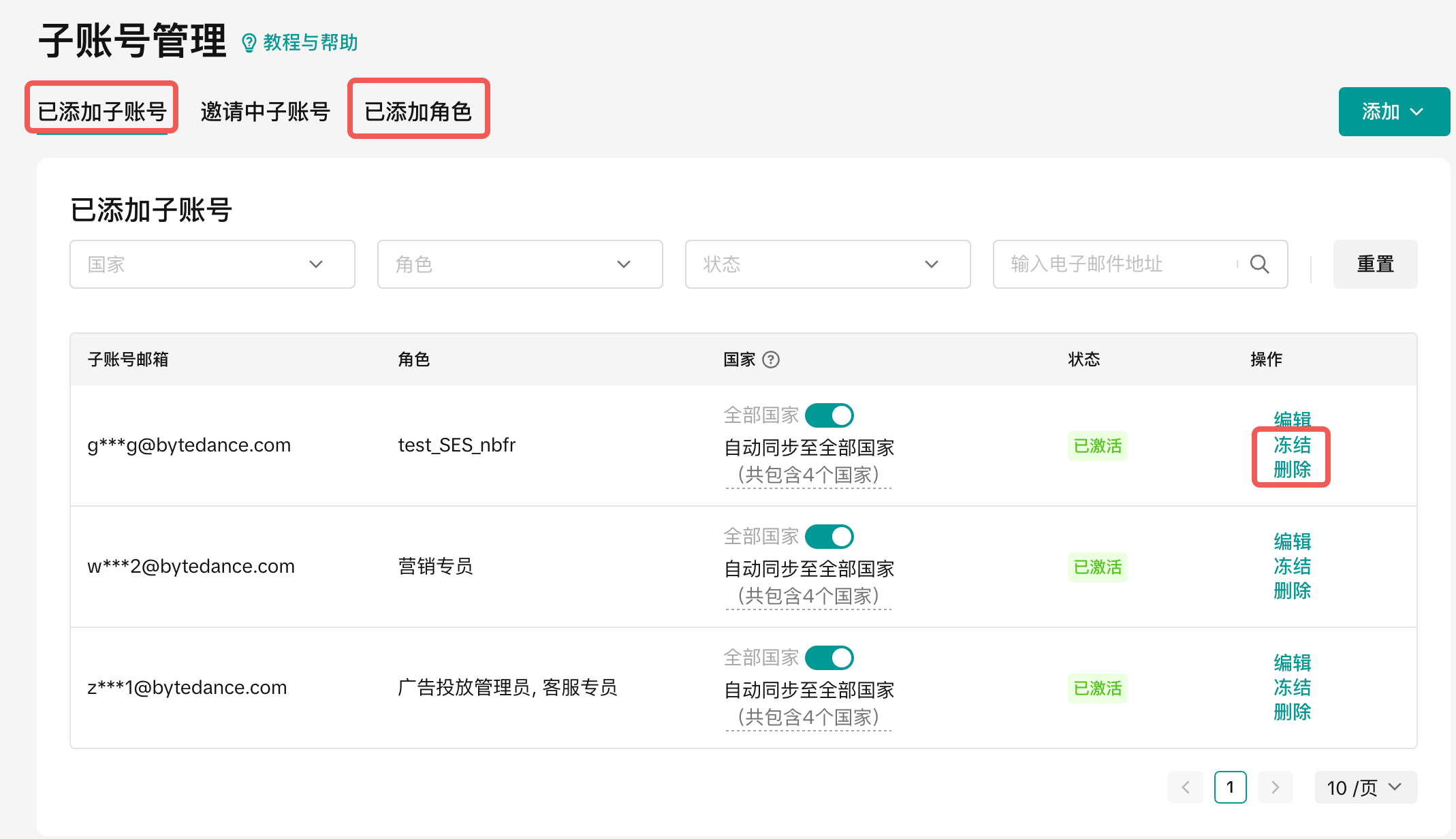Open the 角色 filter dropdown

click(520, 264)
